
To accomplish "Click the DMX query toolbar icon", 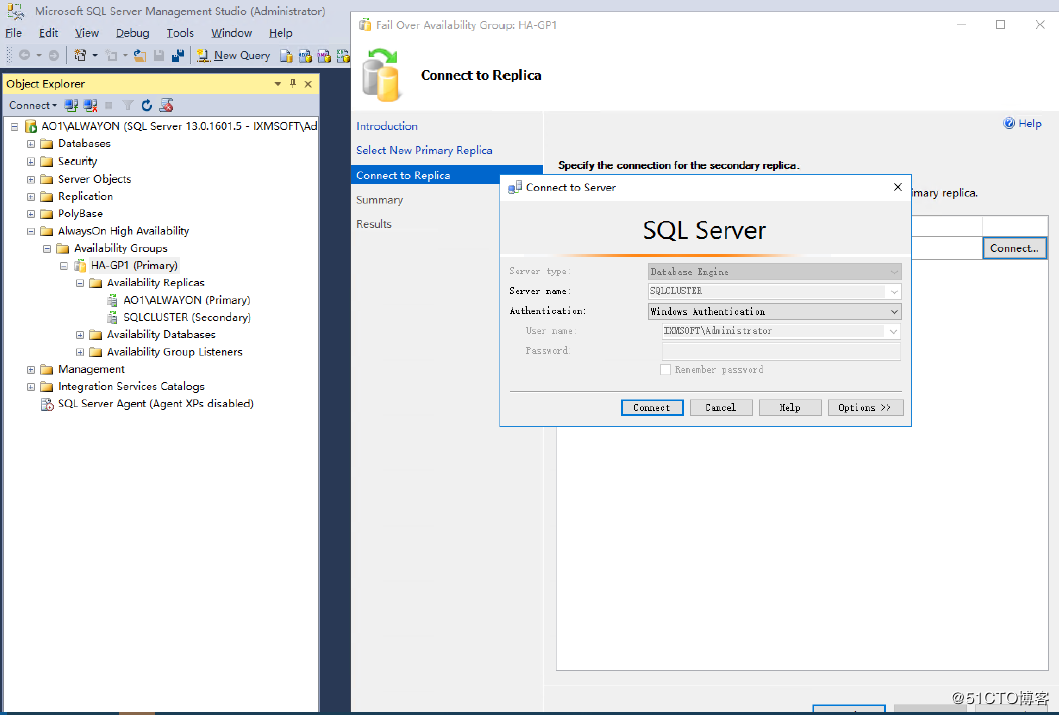I will [x=324, y=55].
